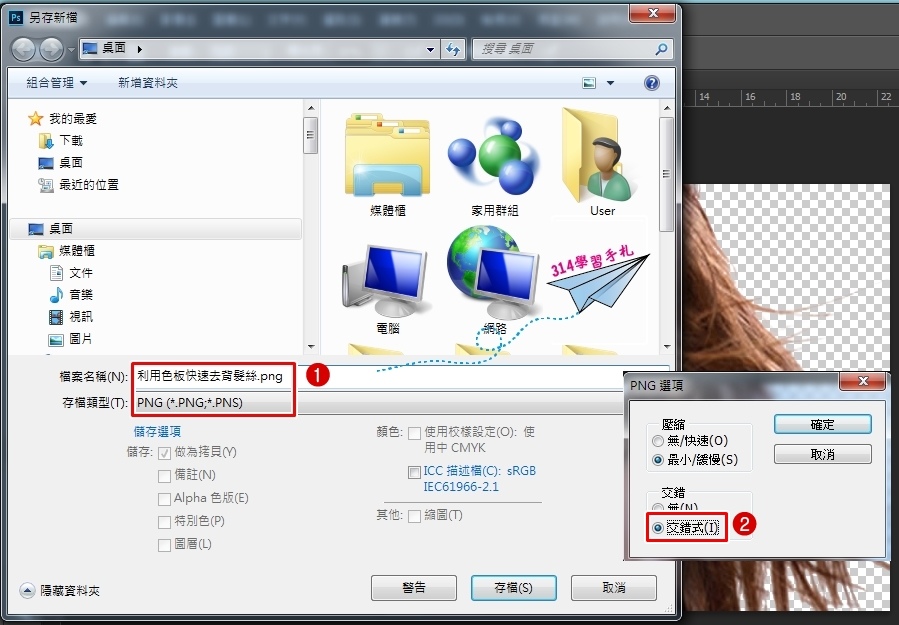Click the change view icon
The height and width of the screenshot is (625, 899).
[589, 83]
